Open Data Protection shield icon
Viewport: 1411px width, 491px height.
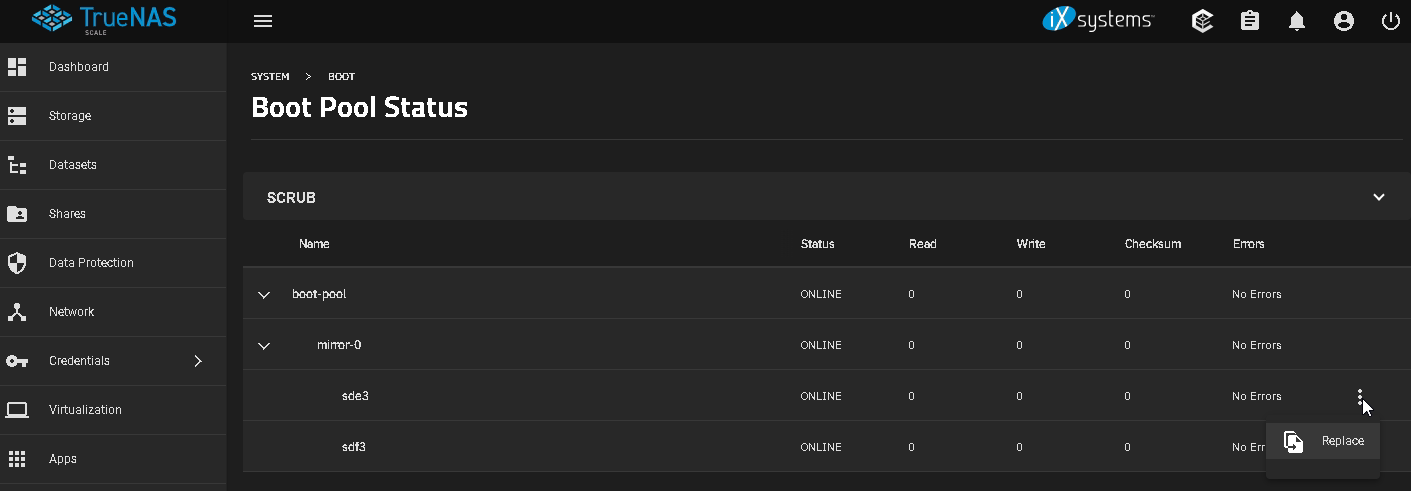point(17,263)
